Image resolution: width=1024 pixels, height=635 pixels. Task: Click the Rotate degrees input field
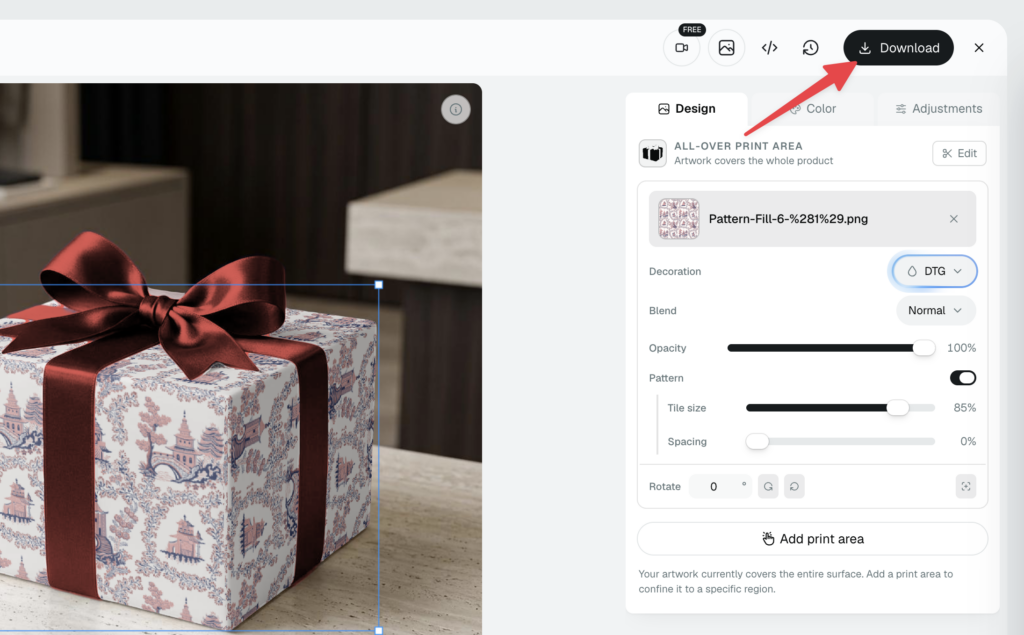pyautogui.click(x=720, y=486)
